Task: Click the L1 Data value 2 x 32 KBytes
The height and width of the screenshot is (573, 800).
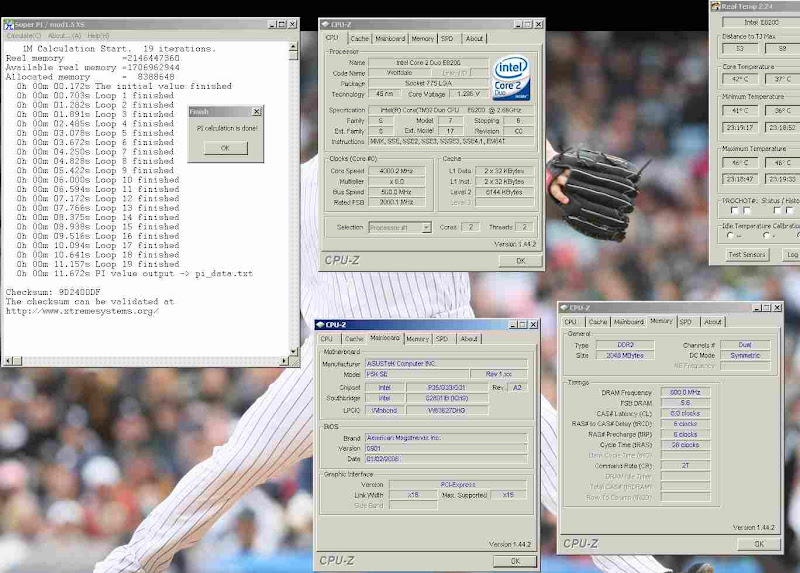Action: pos(504,171)
